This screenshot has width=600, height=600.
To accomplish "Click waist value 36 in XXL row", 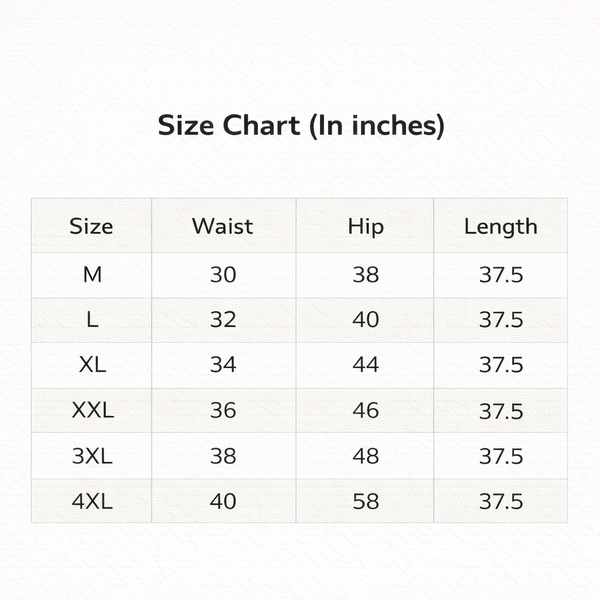I will (223, 411).
